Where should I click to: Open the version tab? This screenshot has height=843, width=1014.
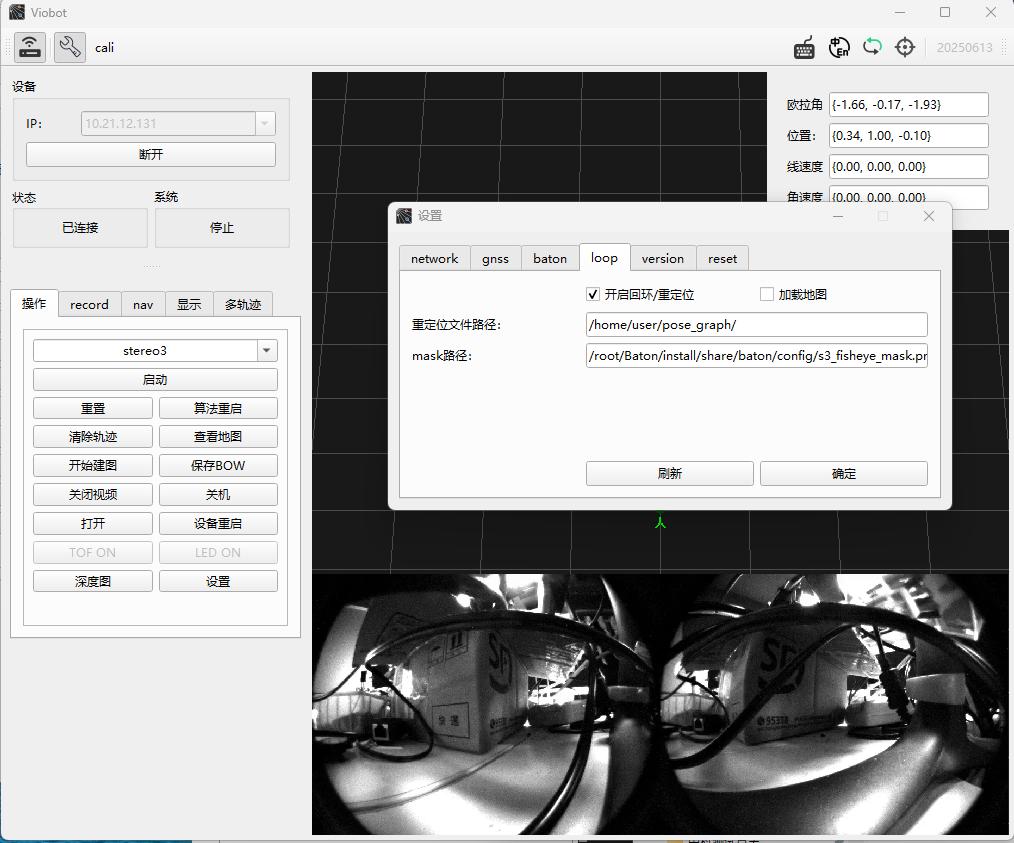click(x=663, y=259)
